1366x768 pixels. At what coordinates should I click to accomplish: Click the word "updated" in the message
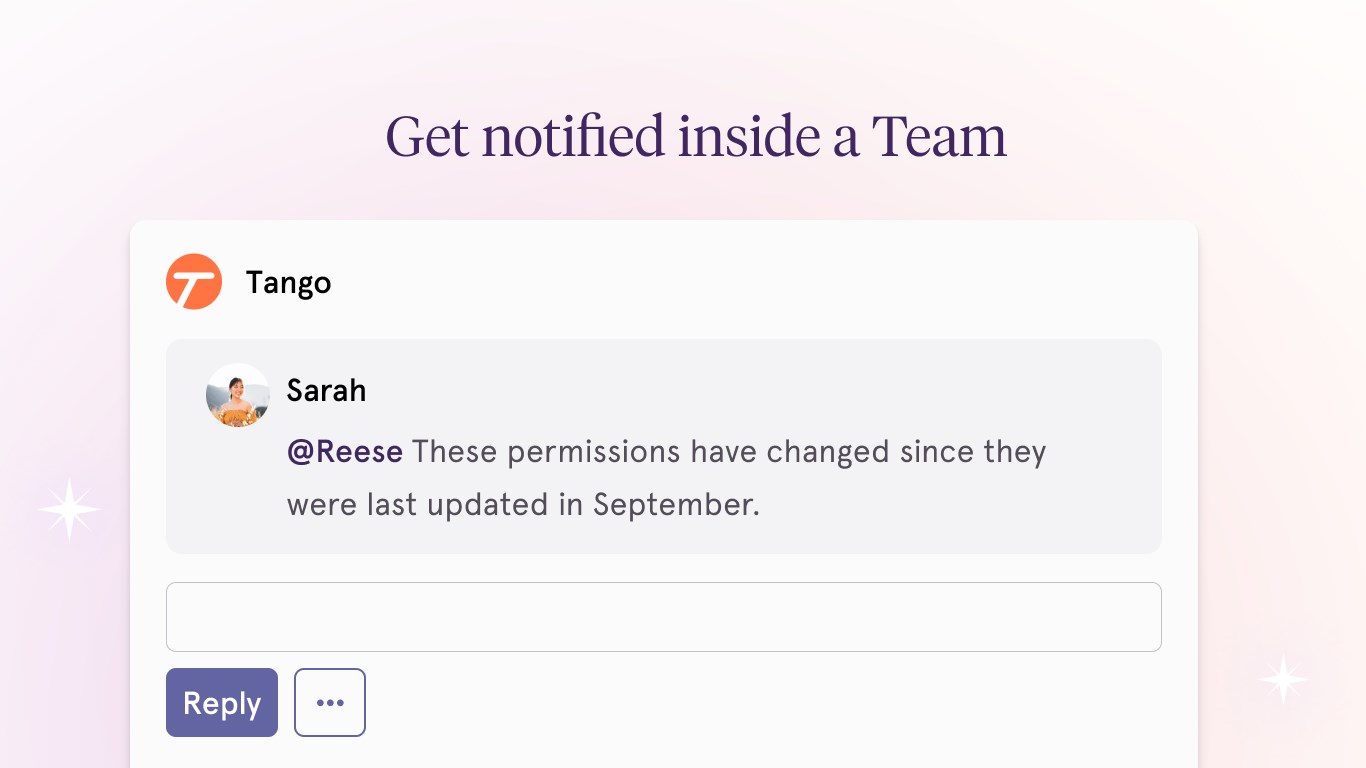click(488, 504)
